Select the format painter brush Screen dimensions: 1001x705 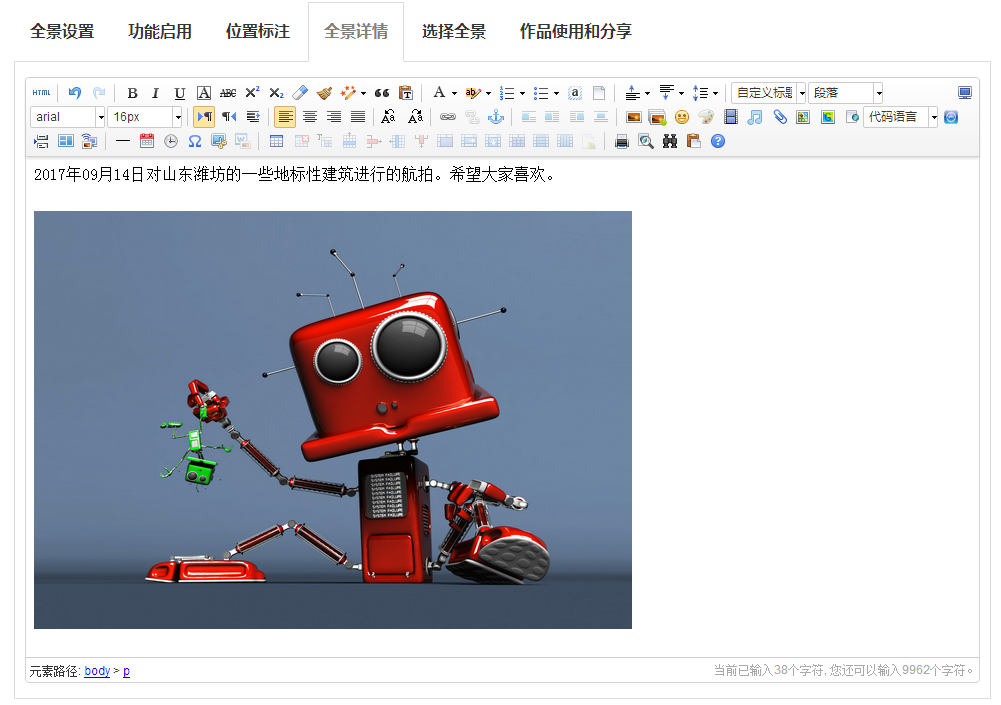point(324,93)
